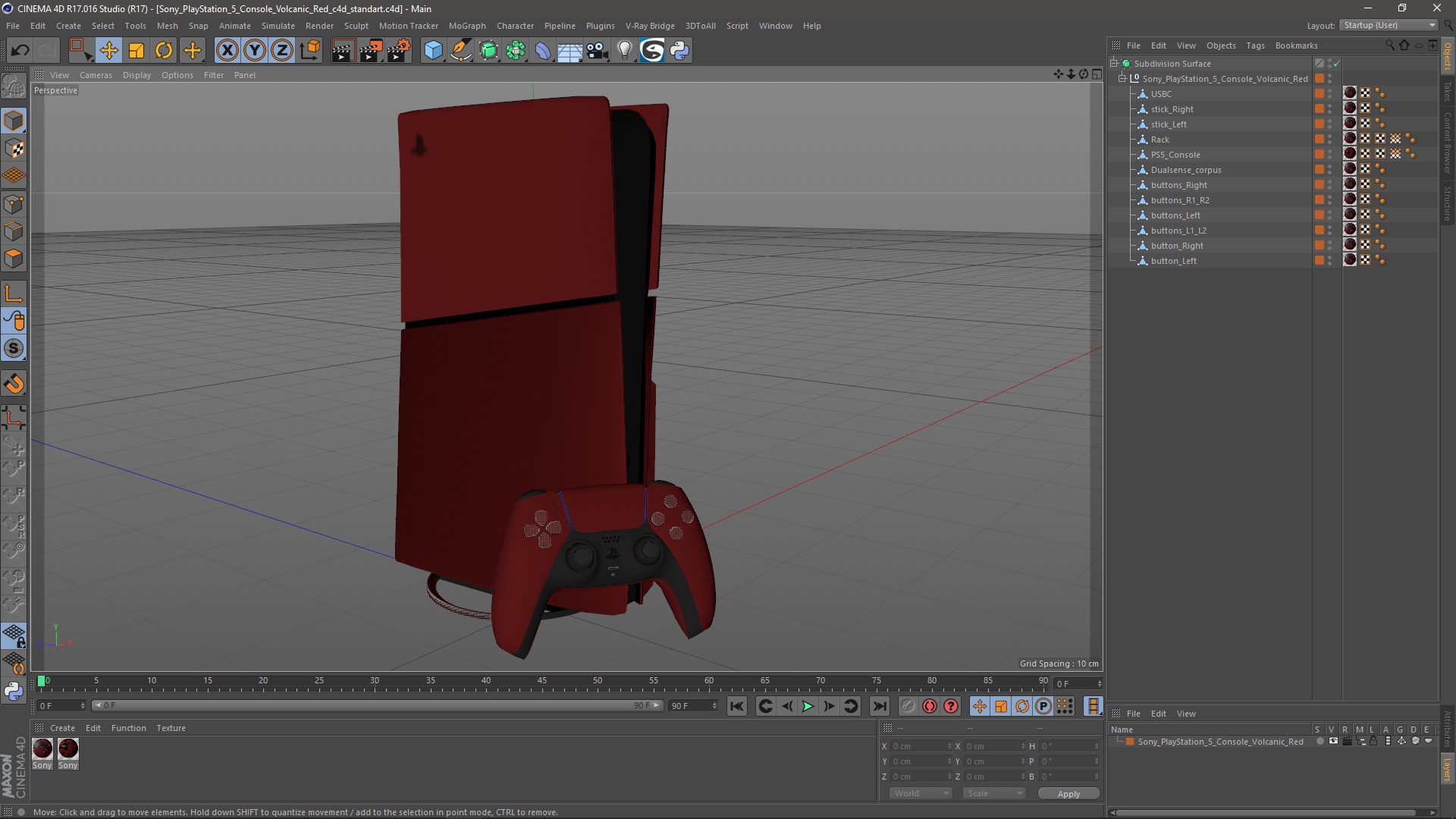Play the animation forward
1456x819 pixels.
[808, 706]
